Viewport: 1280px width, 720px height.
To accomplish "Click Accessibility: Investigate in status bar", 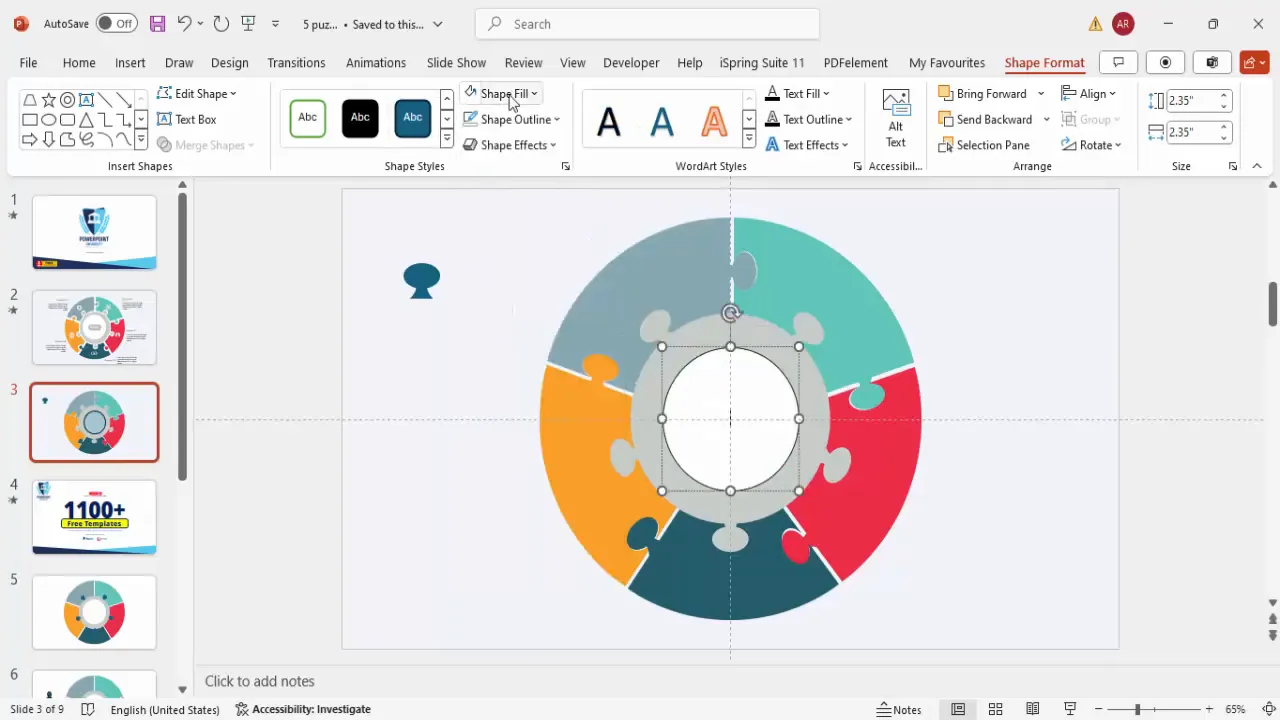I will [x=303, y=709].
